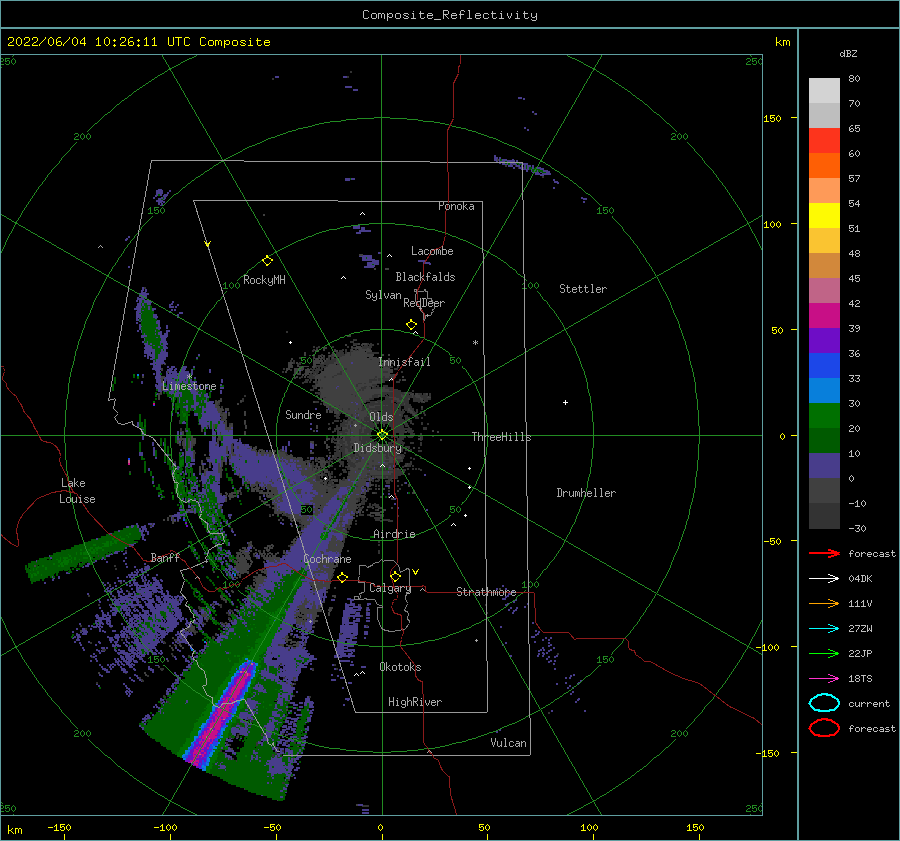
Task: Click the Limestone label
Action: click(189, 386)
